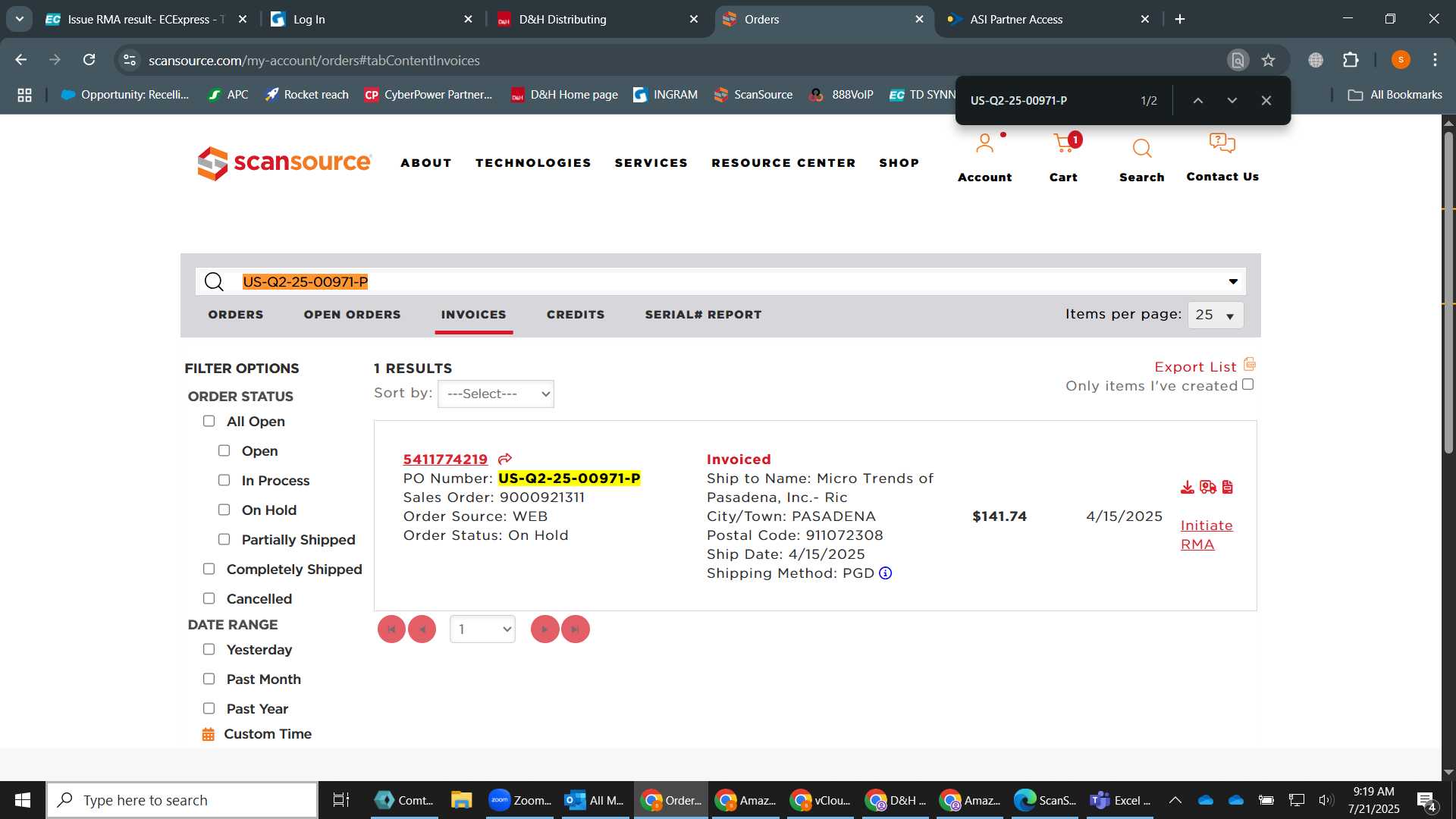Check the Past Month date filter
The image size is (1456, 819).
[x=209, y=679]
